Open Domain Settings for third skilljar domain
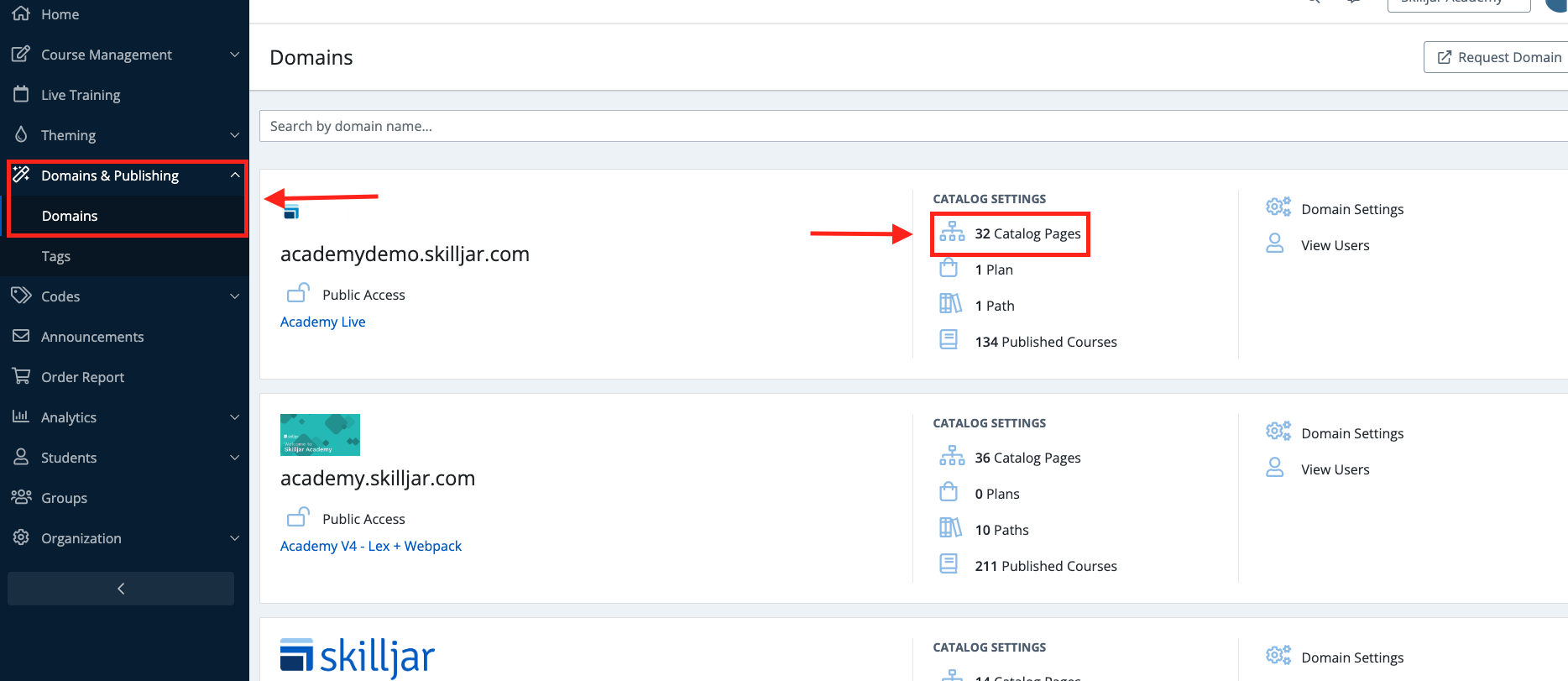The height and width of the screenshot is (681, 1568). coord(1352,657)
